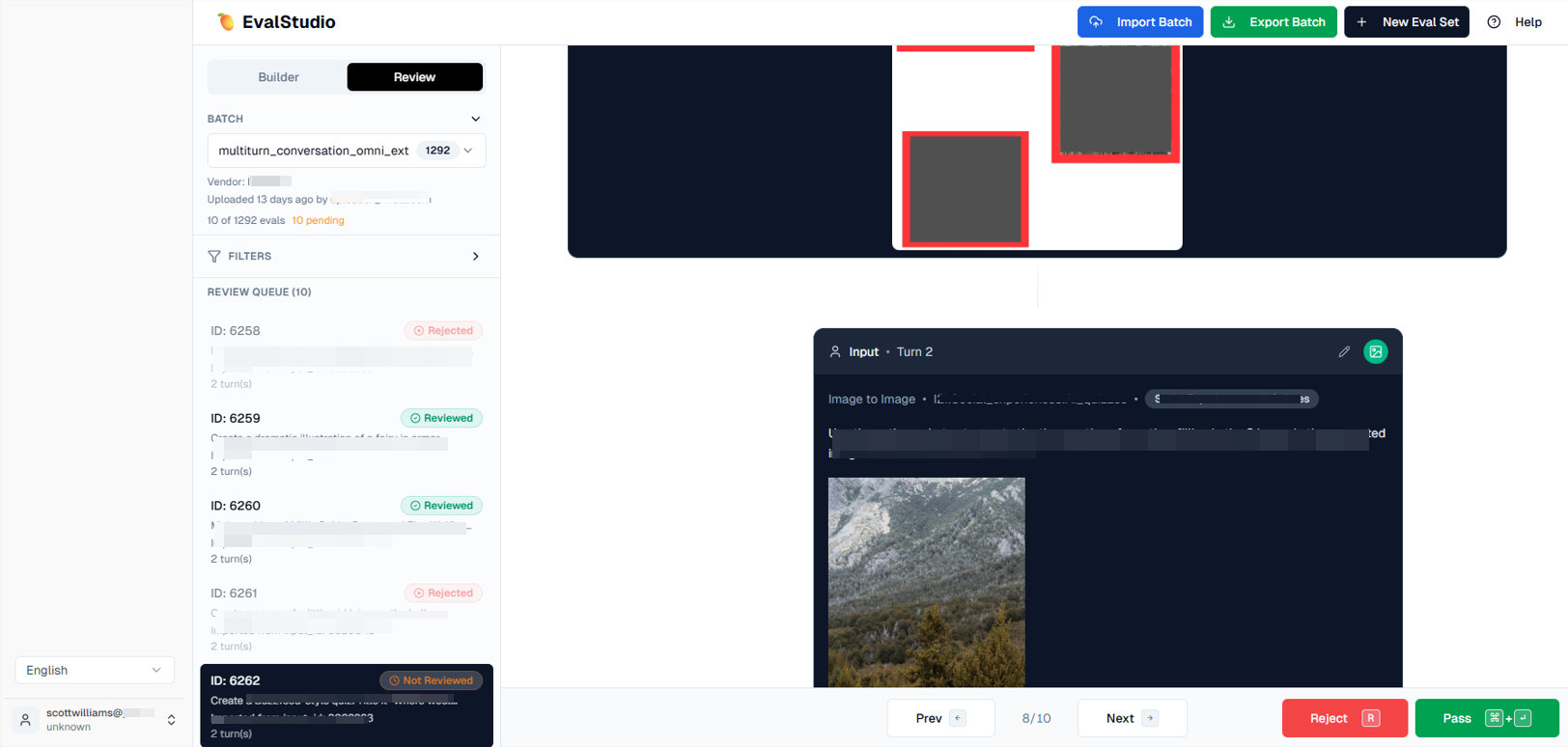Image resolution: width=1568 pixels, height=747 pixels.
Task: Click the Import Batch button
Action: point(1139,22)
